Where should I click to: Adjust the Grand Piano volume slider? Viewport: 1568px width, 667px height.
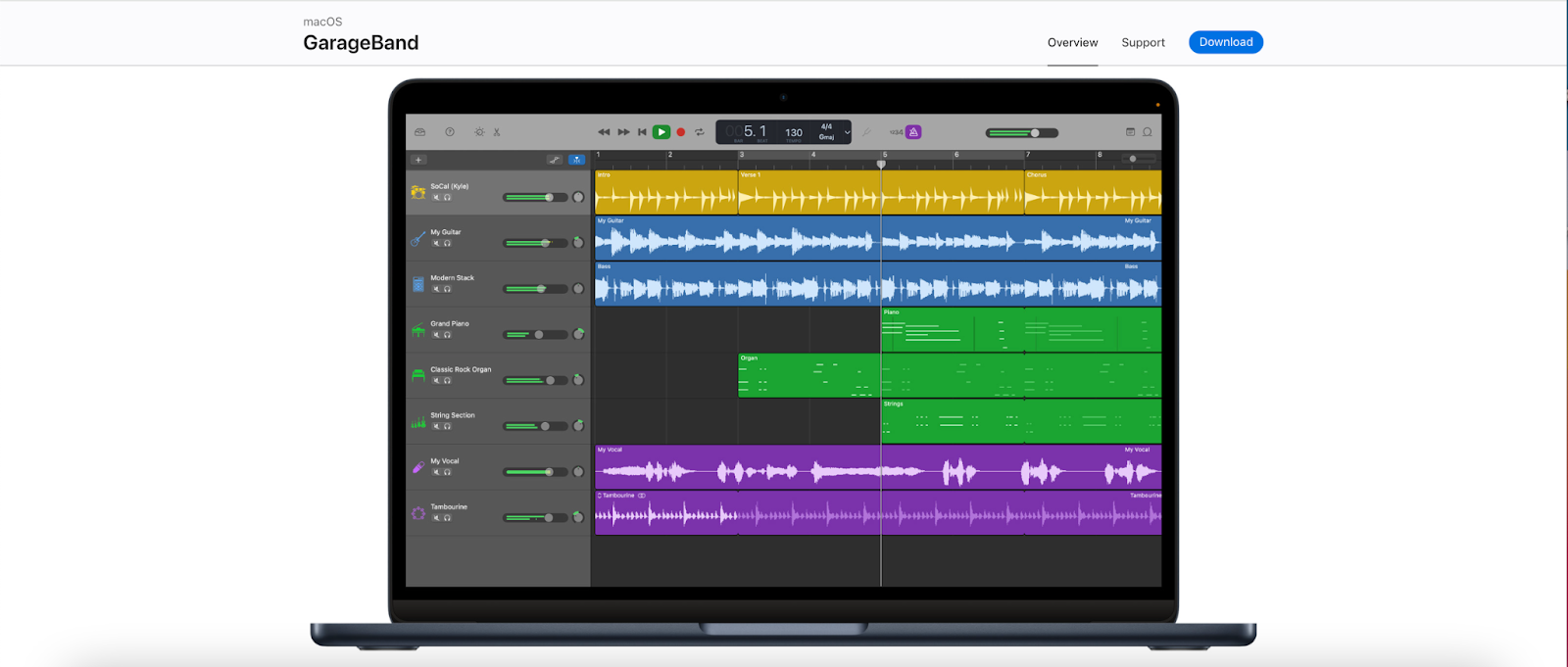[x=535, y=335]
